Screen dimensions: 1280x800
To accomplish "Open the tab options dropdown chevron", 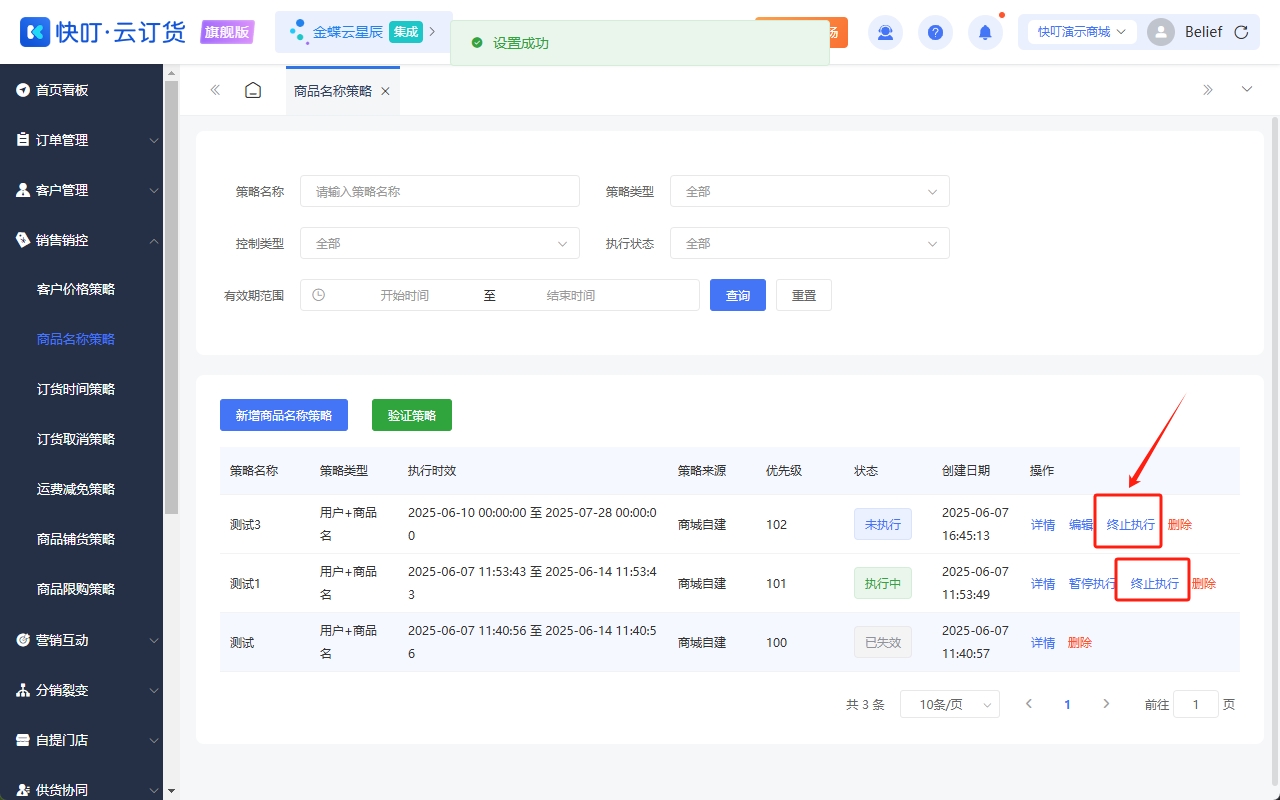I will (x=1247, y=90).
